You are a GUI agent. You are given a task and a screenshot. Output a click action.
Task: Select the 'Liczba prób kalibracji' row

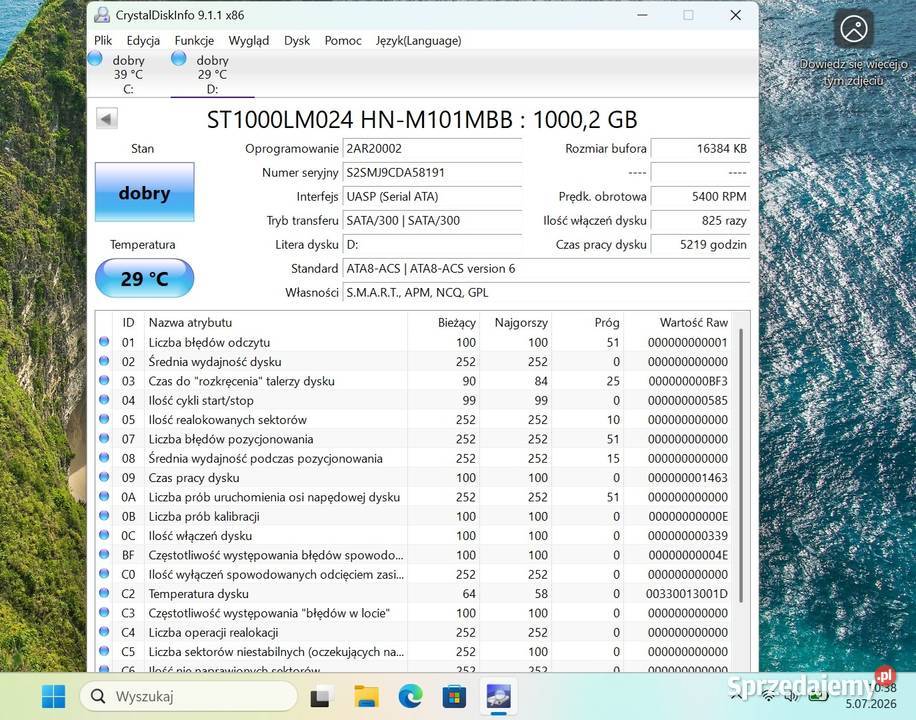point(414,516)
